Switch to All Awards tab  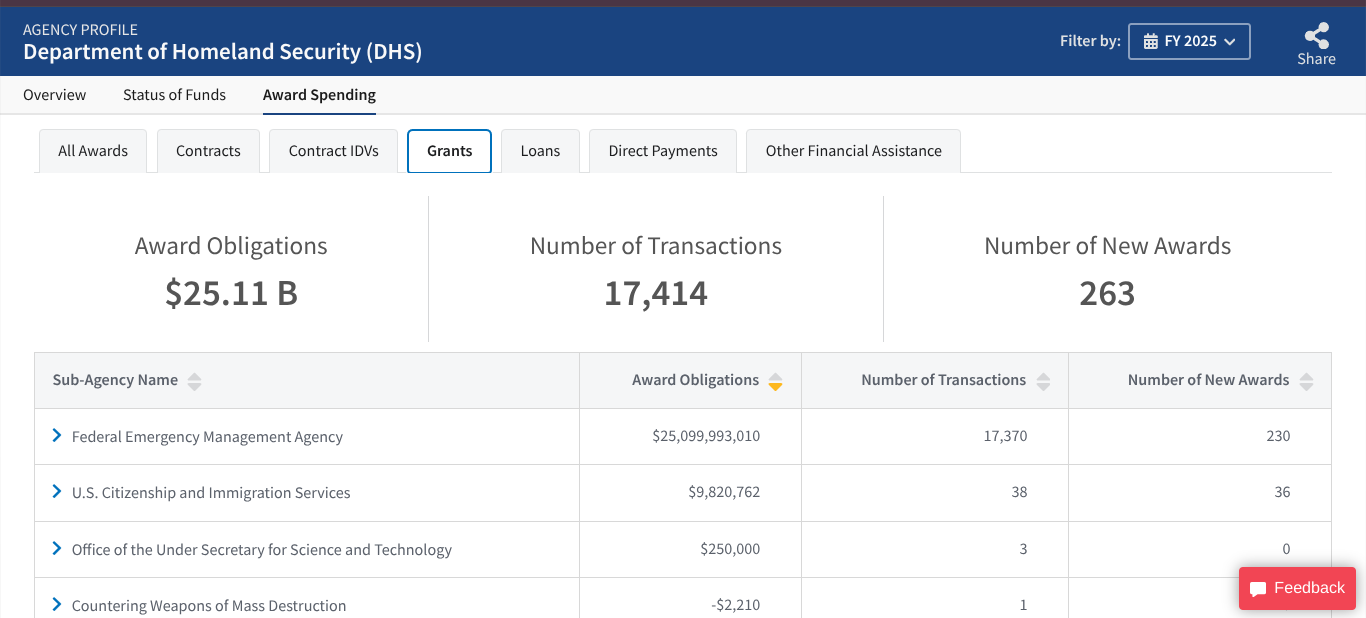click(x=93, y=151)
